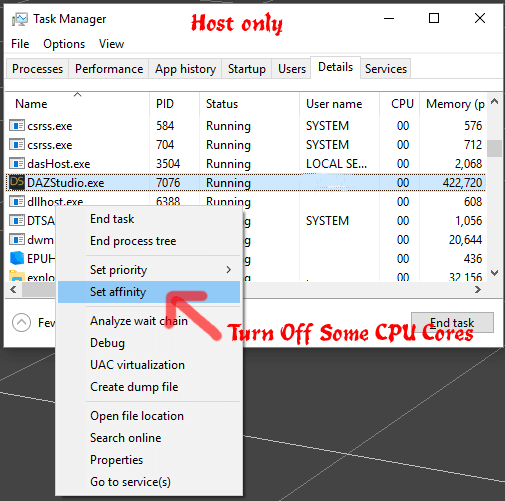This screenshot has height=501, width=505.
Task: Click the horizontal scrollbar right arrow
Action: click(477, 290)
